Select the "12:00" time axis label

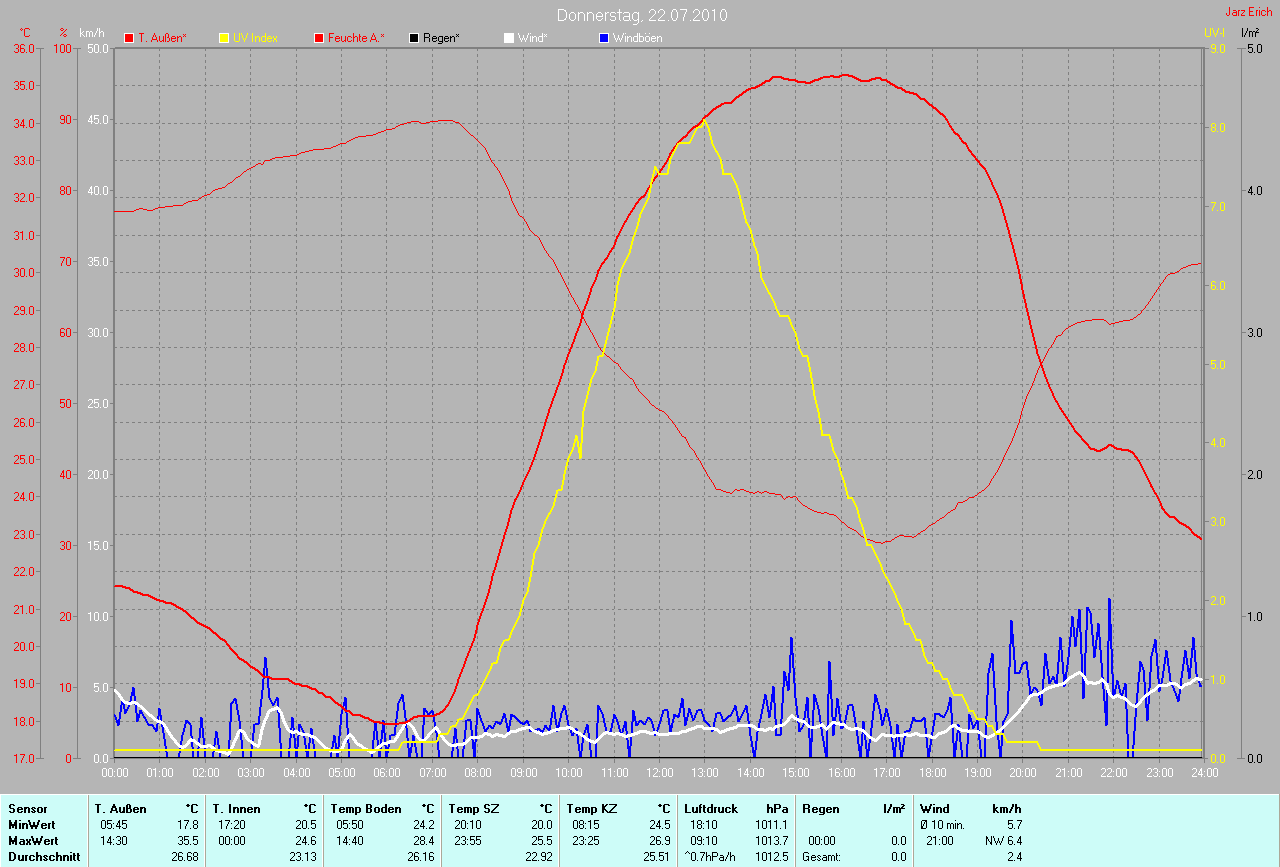click(660, 773)
